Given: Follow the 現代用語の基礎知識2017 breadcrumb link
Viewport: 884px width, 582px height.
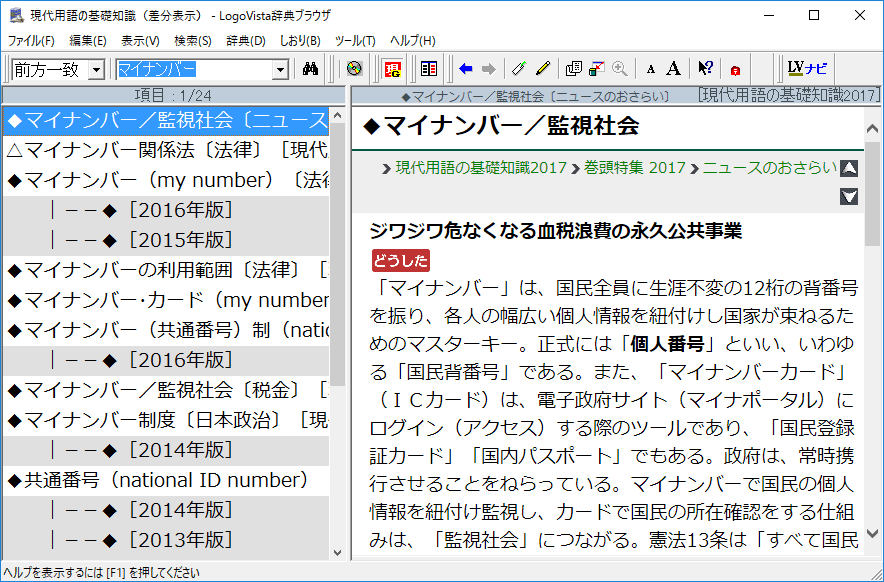Looking at the screenshot, I should [x=480, y=168].
